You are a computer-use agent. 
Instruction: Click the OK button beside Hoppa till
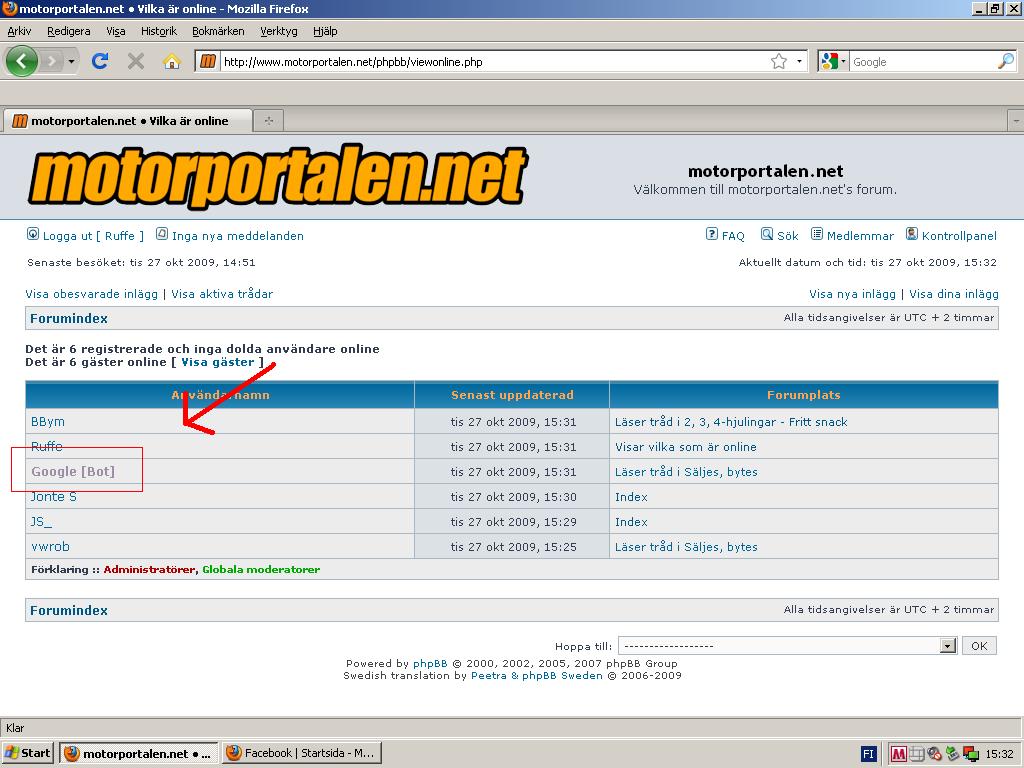979,646
